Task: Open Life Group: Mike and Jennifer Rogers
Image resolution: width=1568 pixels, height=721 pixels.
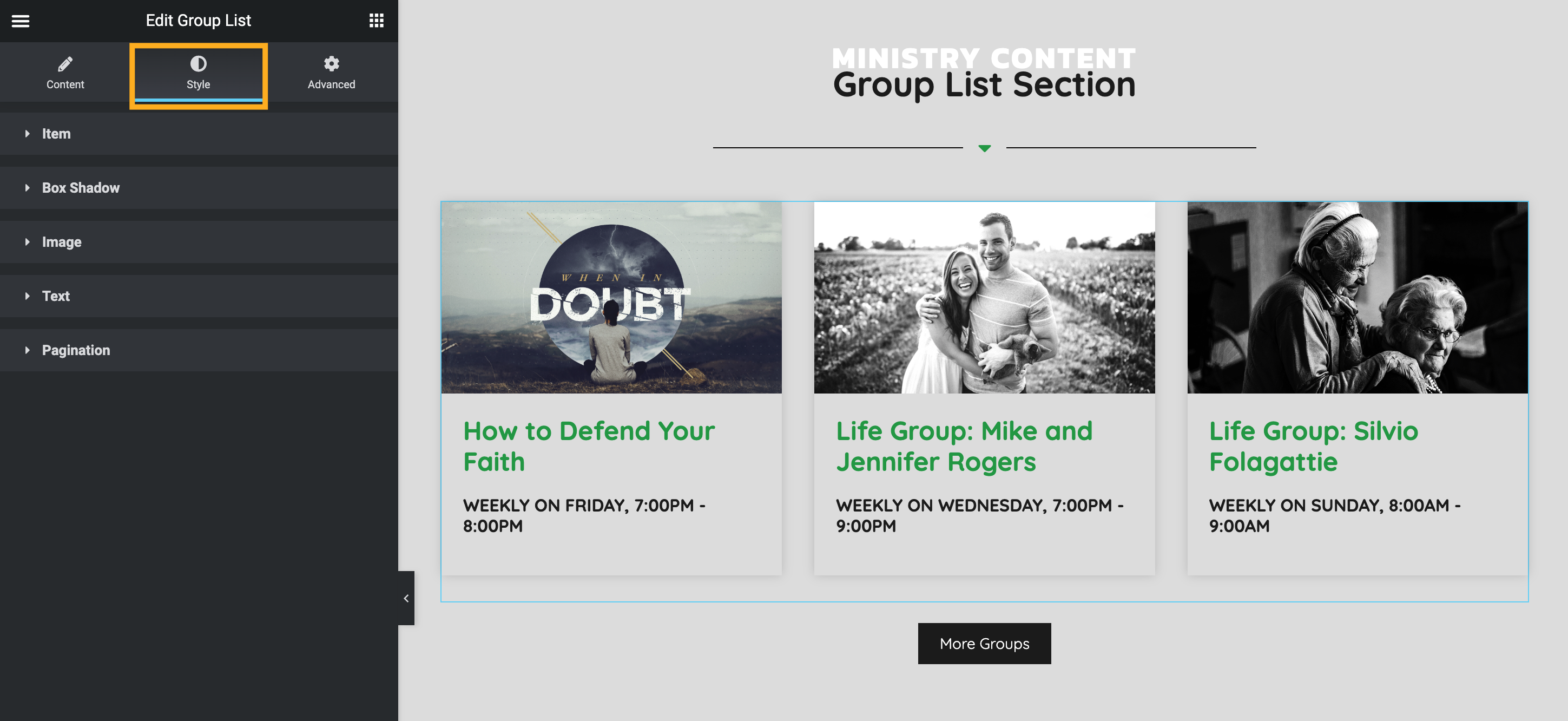Action: tap(964, 446)
